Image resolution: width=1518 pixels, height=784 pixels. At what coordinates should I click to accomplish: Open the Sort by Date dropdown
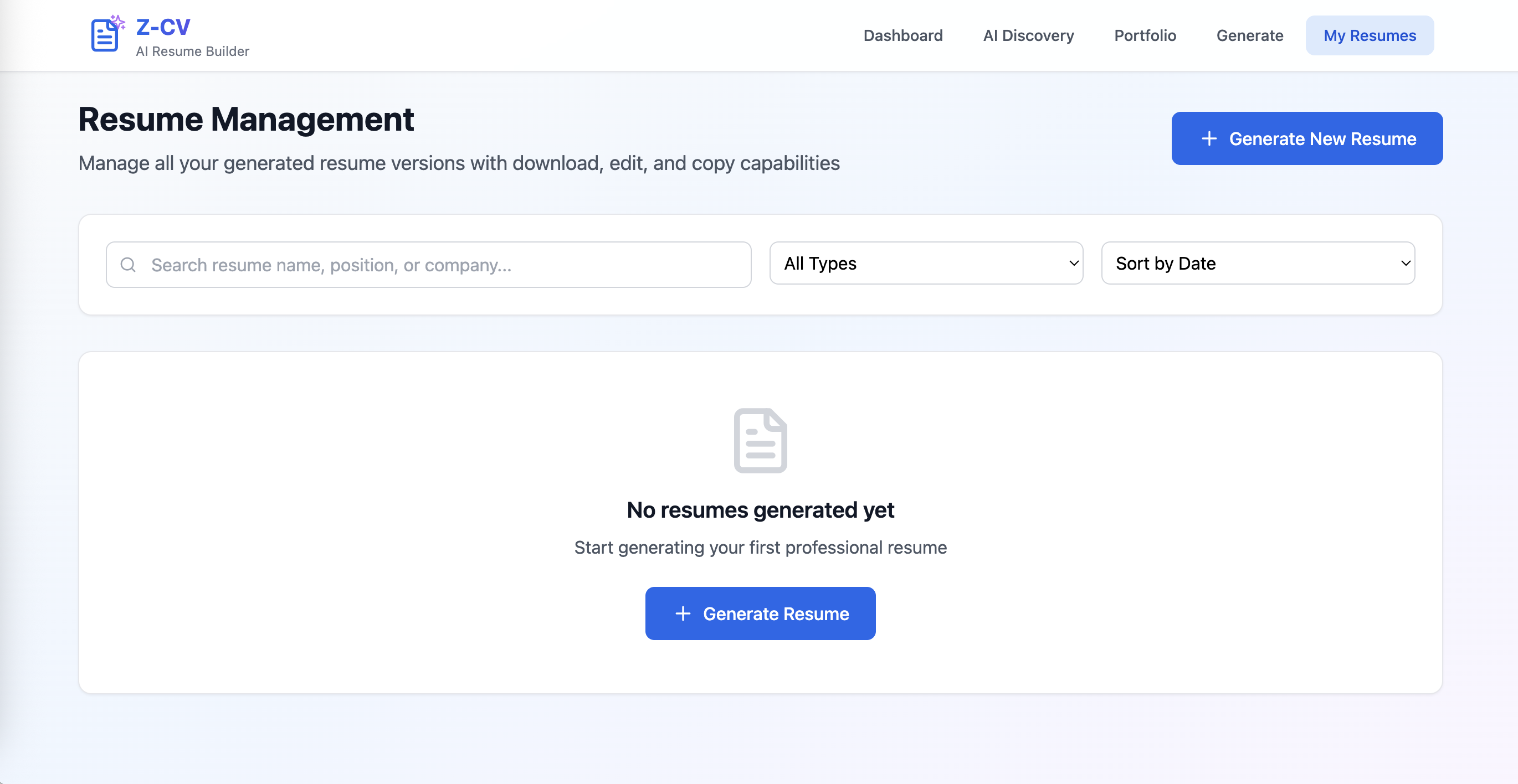pyautogui.click(x=1257, y=264)
